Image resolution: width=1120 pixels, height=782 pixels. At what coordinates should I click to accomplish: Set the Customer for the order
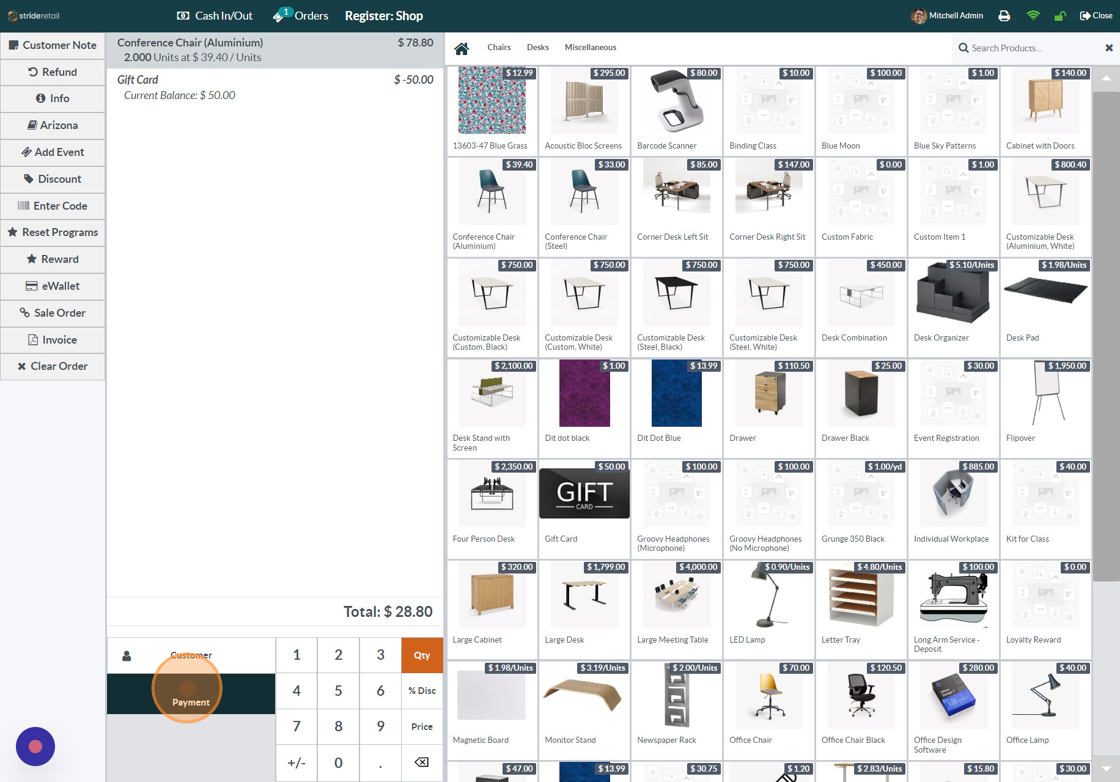point(191,656)
